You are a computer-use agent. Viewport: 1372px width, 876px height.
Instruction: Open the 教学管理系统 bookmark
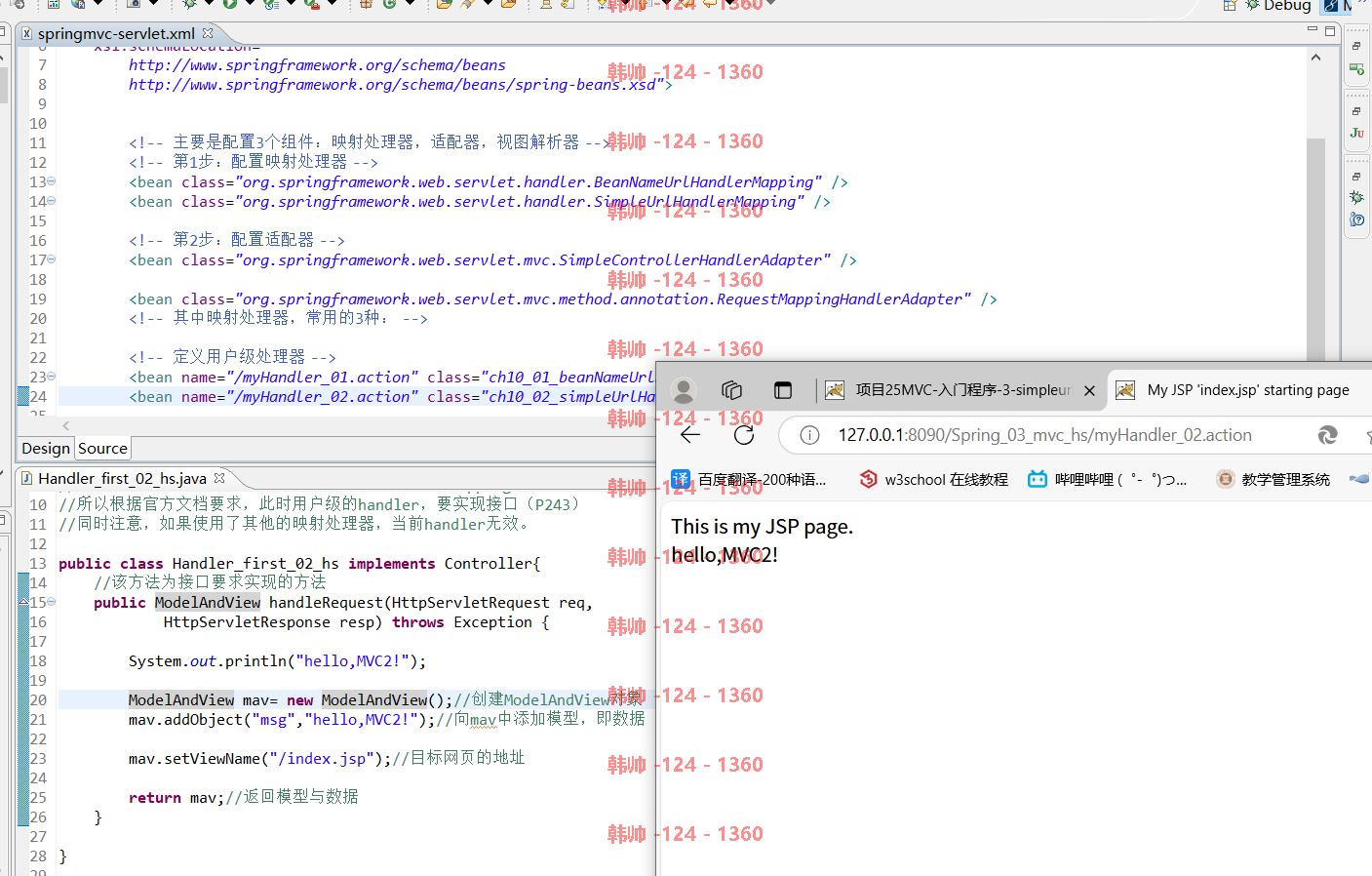pos(1274,479)
